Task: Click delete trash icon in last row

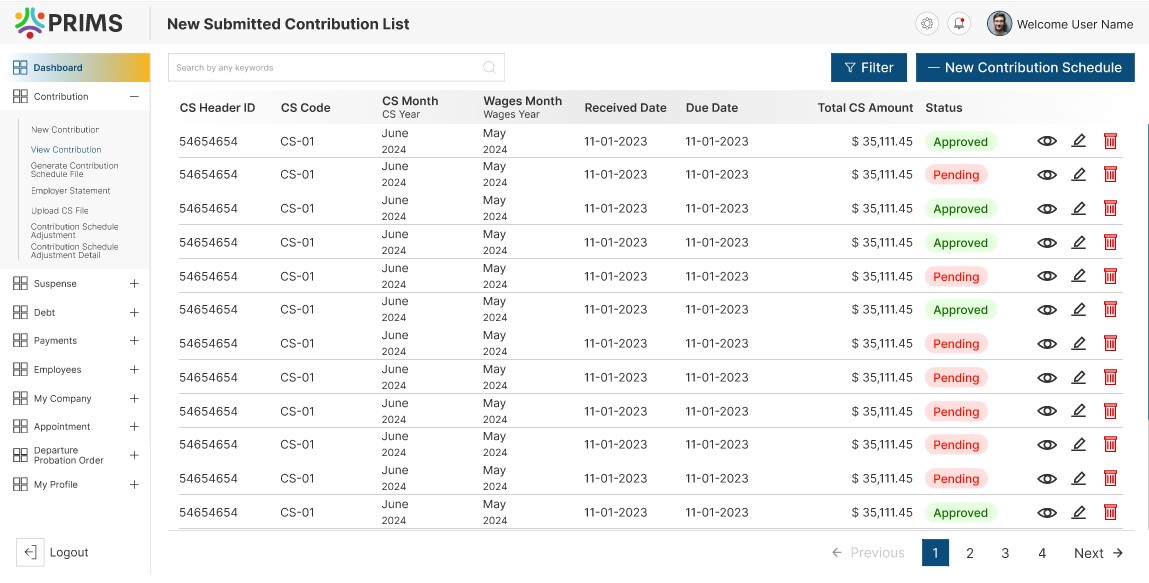Action: pos(1110,512)
